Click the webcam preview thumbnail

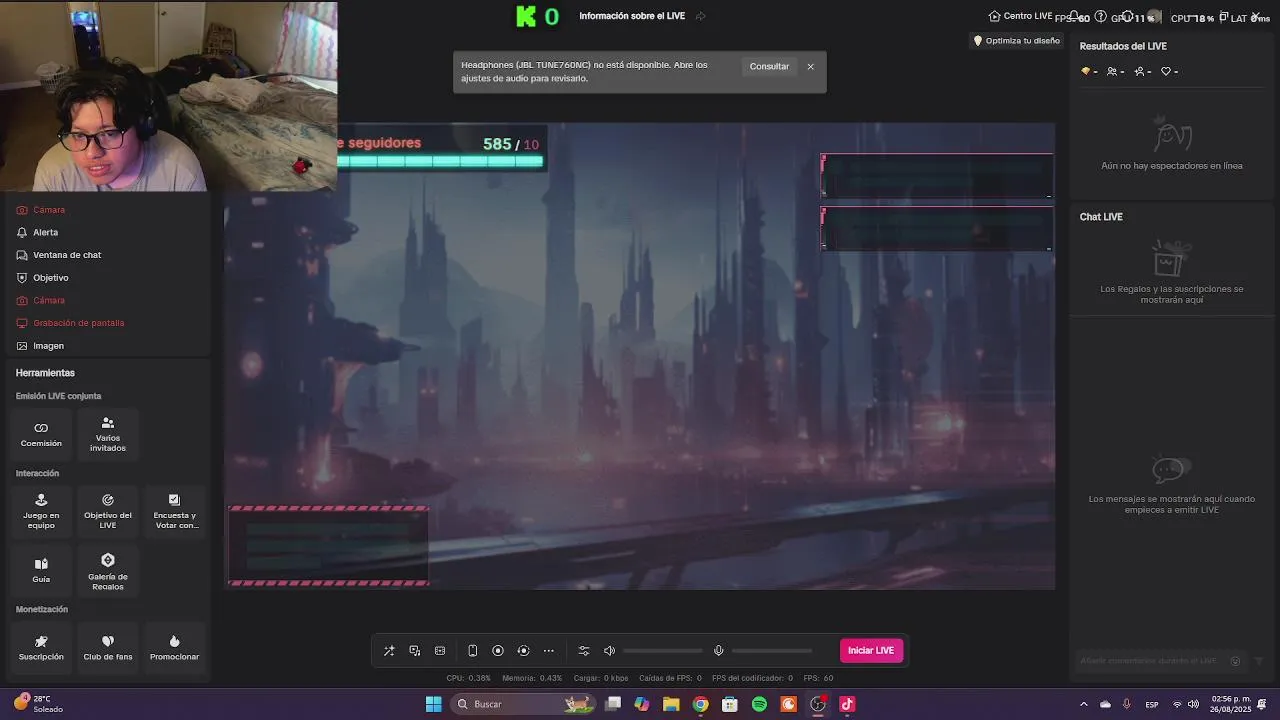(169, 96)
